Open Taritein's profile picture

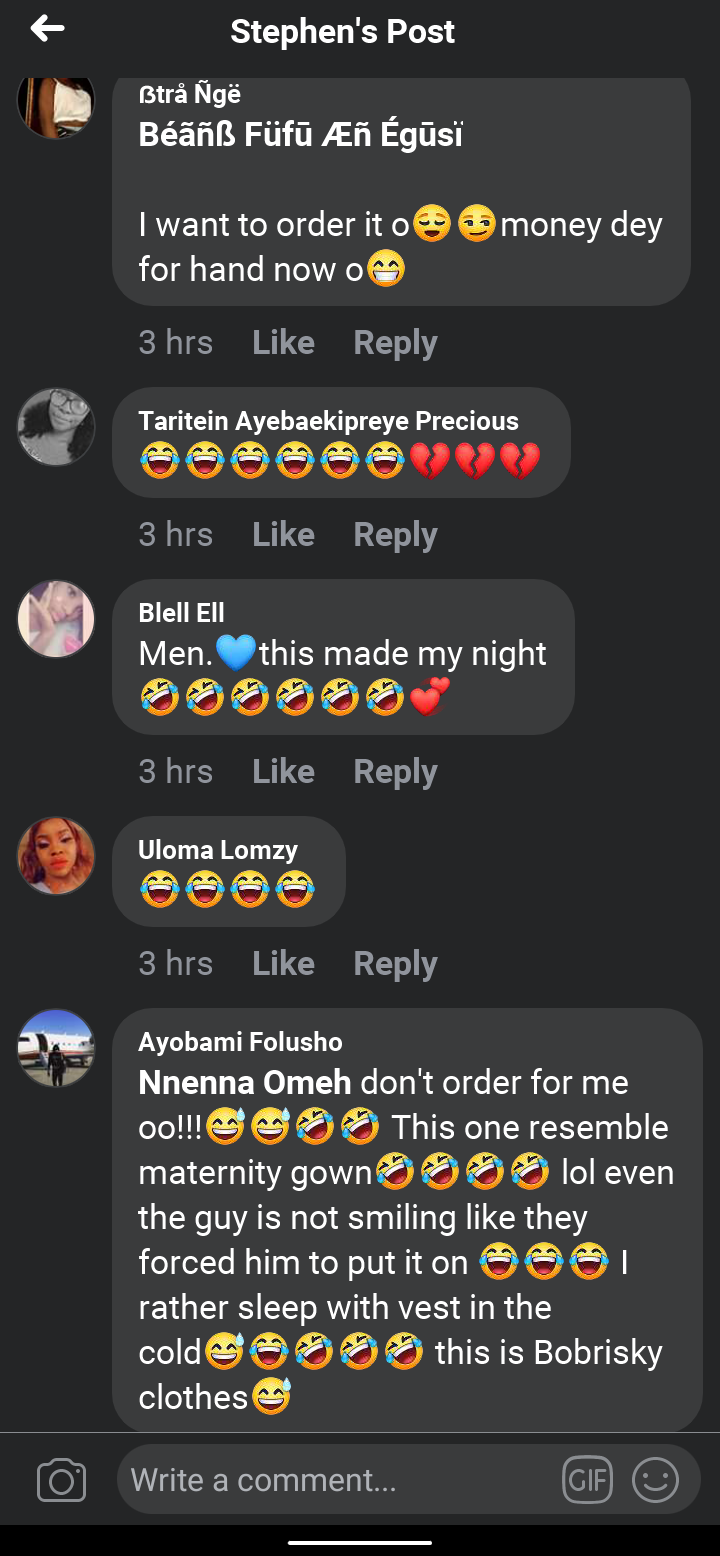(56, 427)
